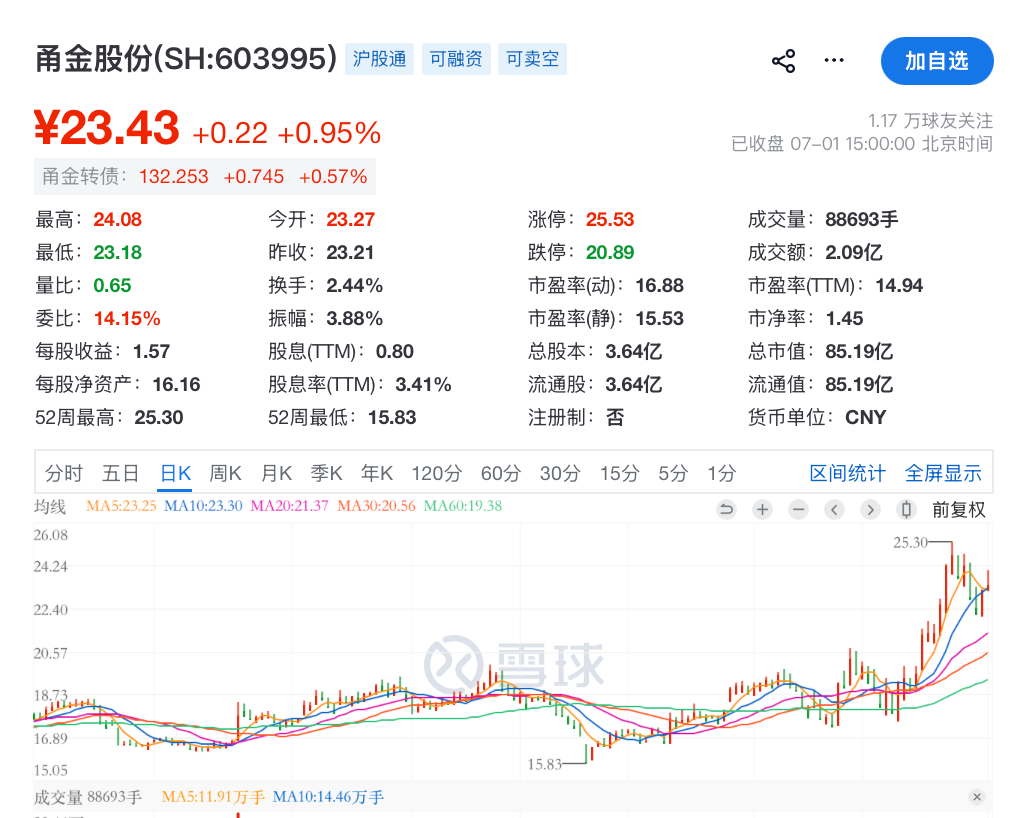Screen dimensions: 1010x818
Task: Select the 年K chart tab
Action: click(377, 473)
